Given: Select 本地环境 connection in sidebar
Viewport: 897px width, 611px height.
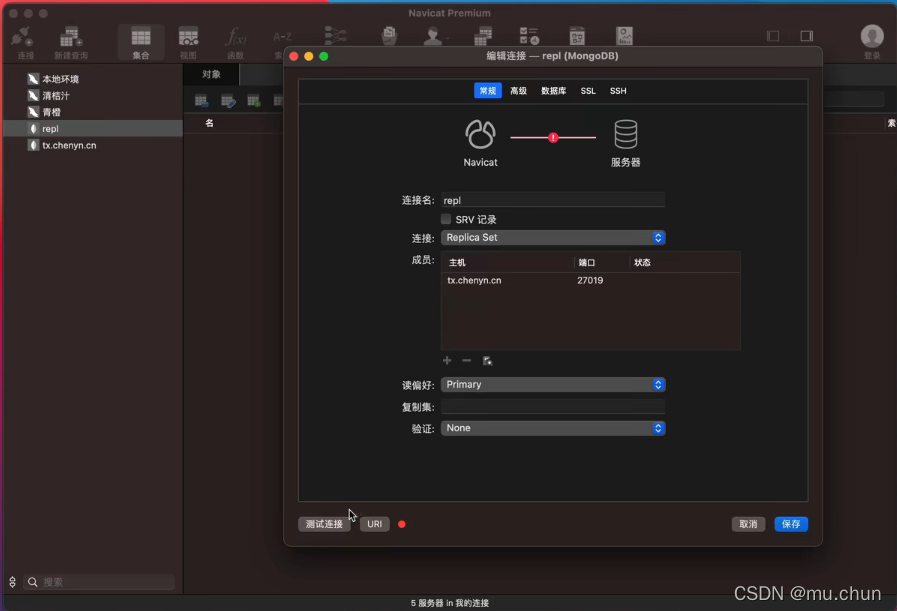Looking at the screenshot, I should 93,79.
